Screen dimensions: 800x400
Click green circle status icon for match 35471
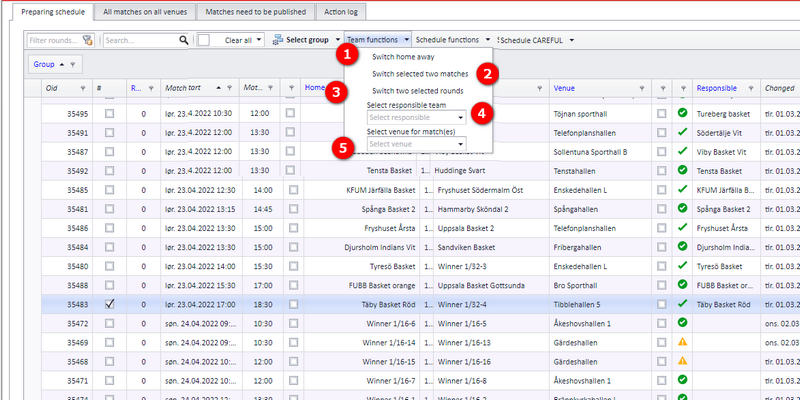click(682, 380)
